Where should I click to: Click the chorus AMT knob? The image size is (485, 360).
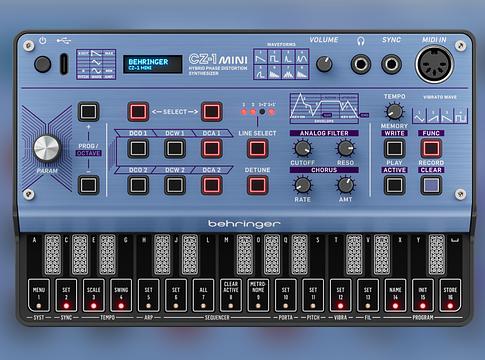(346, 185)
